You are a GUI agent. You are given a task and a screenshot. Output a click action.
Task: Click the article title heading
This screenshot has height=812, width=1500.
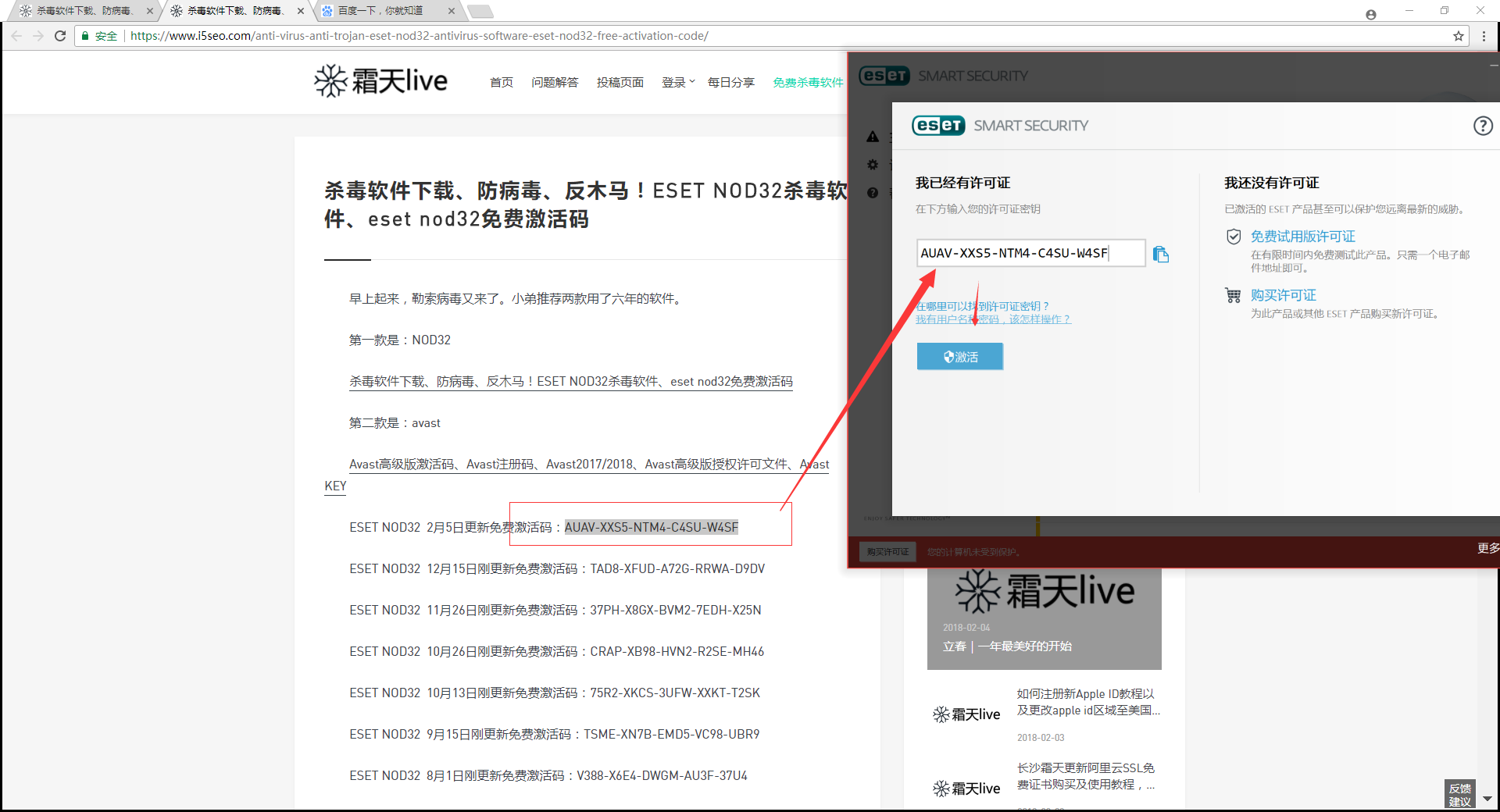(586, 205)
